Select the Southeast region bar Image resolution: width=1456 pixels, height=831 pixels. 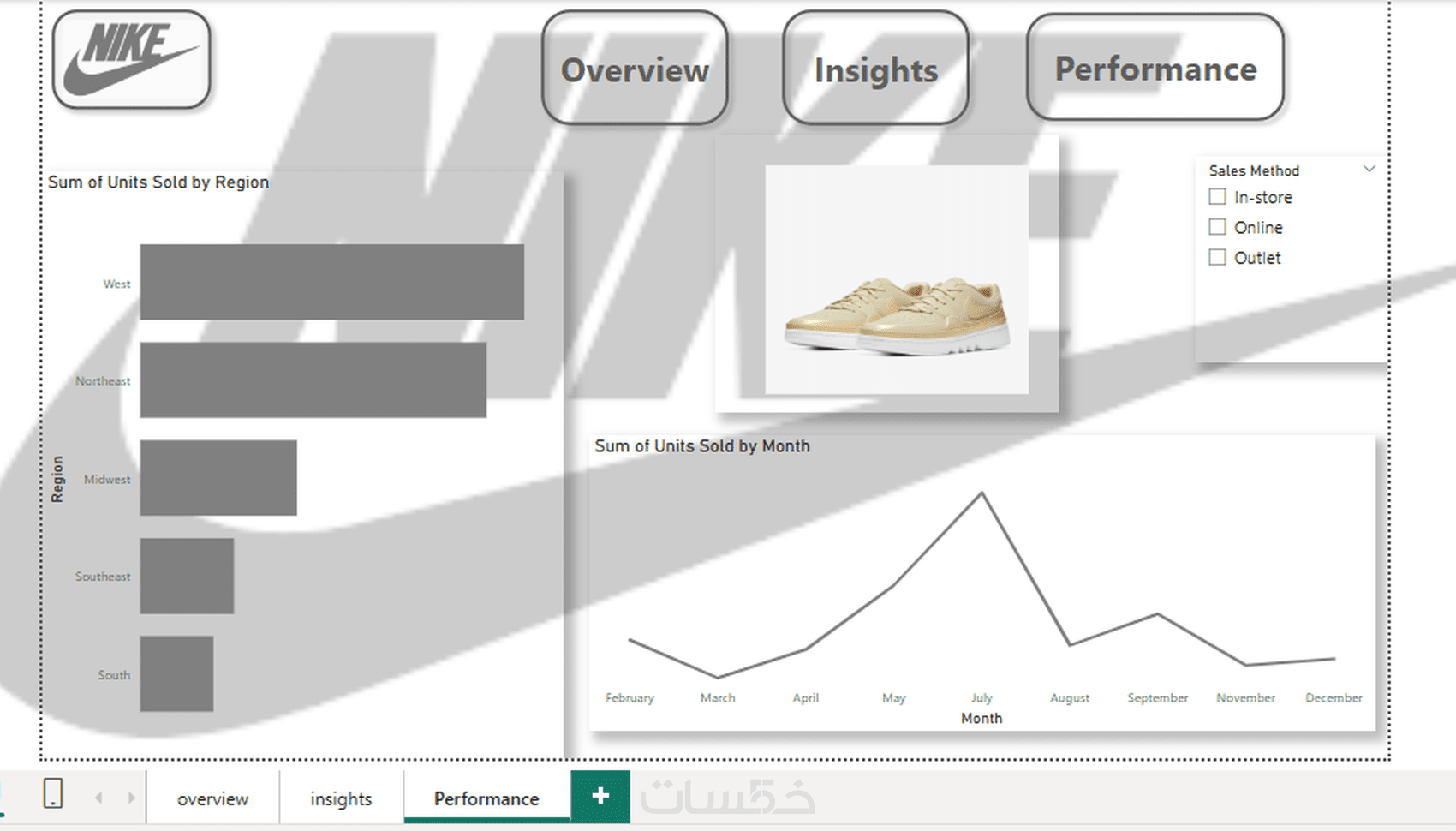click(x=187, y=576)
